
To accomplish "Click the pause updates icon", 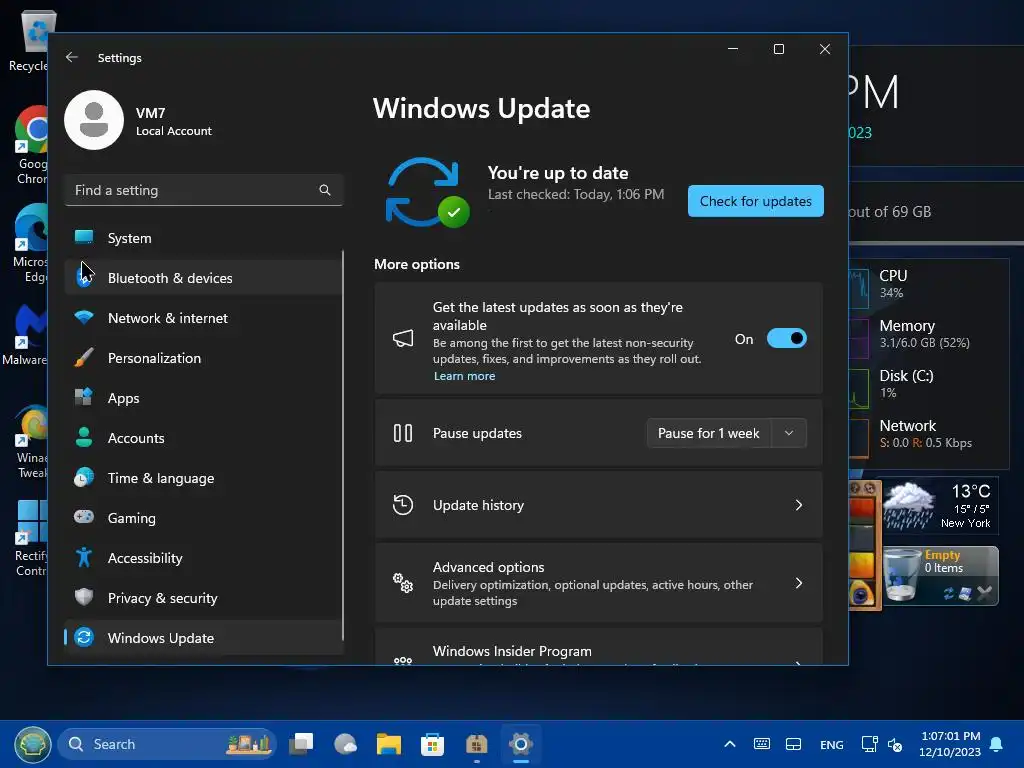I will [403, 433].
